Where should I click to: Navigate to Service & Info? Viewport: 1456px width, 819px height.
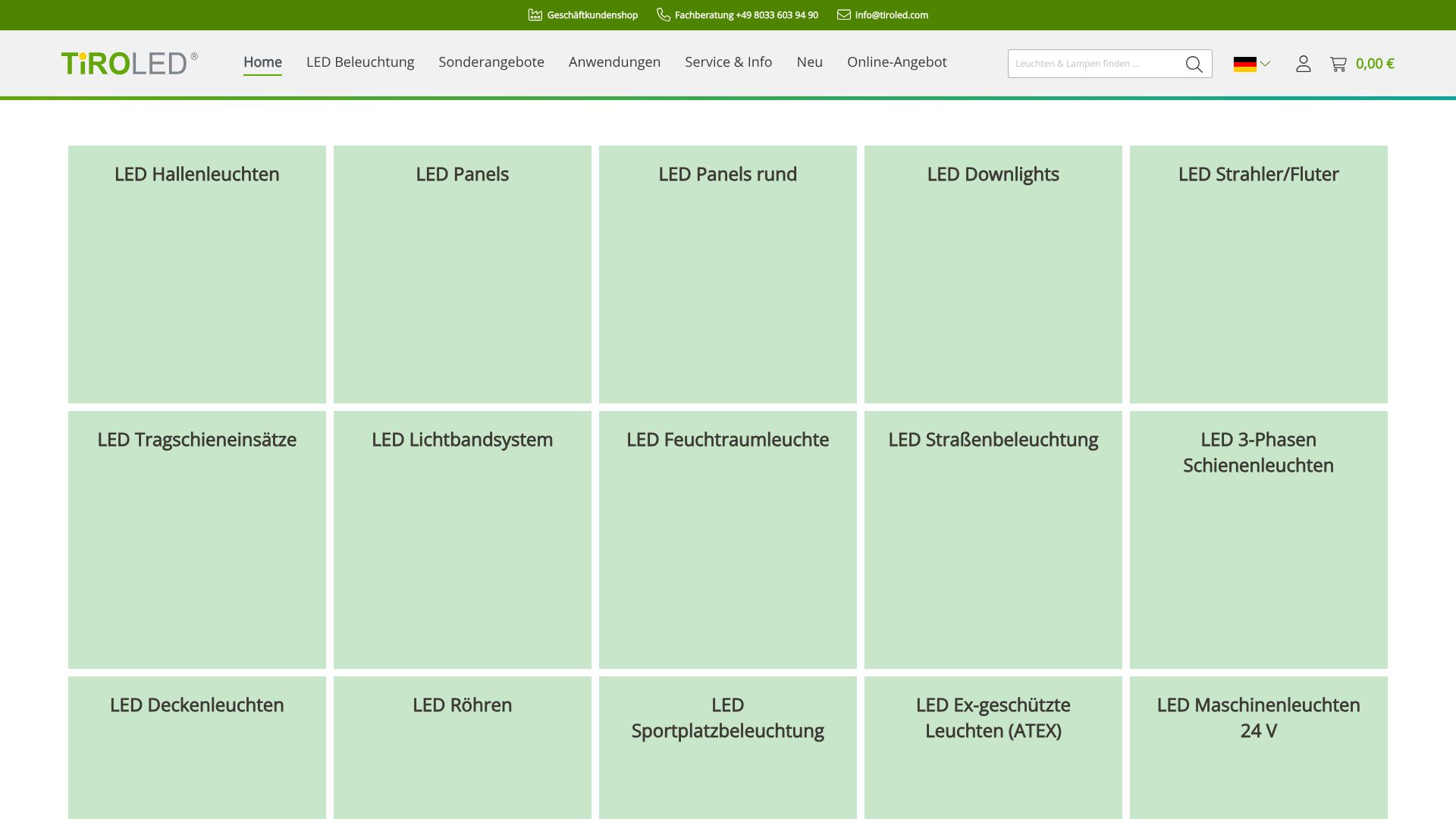coord(727,62)
